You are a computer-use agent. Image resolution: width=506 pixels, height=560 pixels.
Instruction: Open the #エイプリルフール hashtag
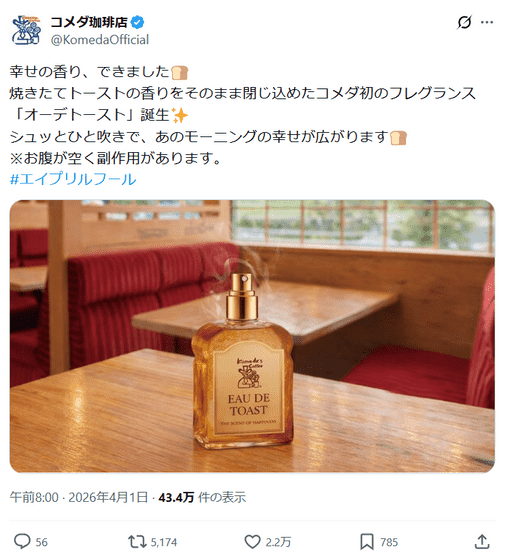[x=73, y=179]
